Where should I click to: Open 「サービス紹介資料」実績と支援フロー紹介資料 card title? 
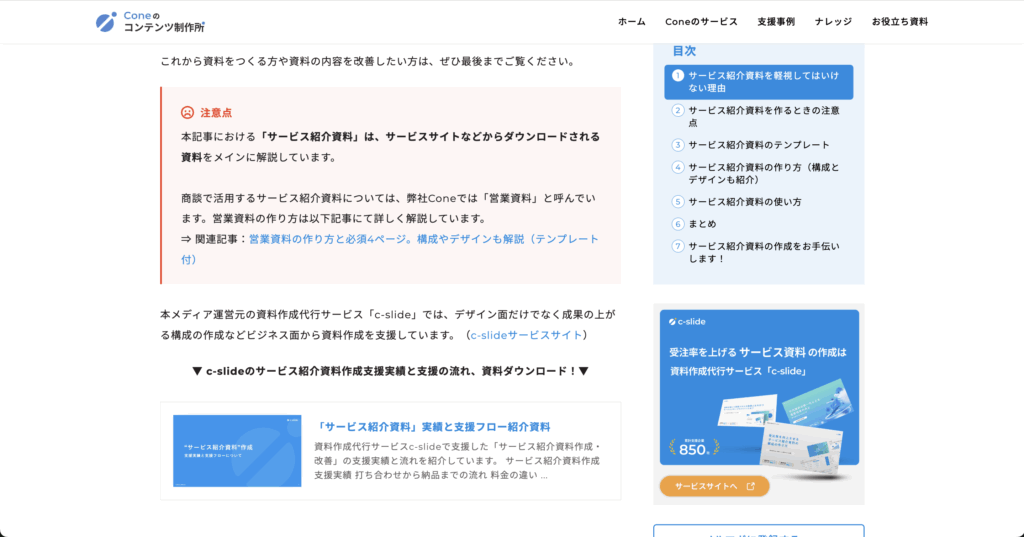[432, 427]
